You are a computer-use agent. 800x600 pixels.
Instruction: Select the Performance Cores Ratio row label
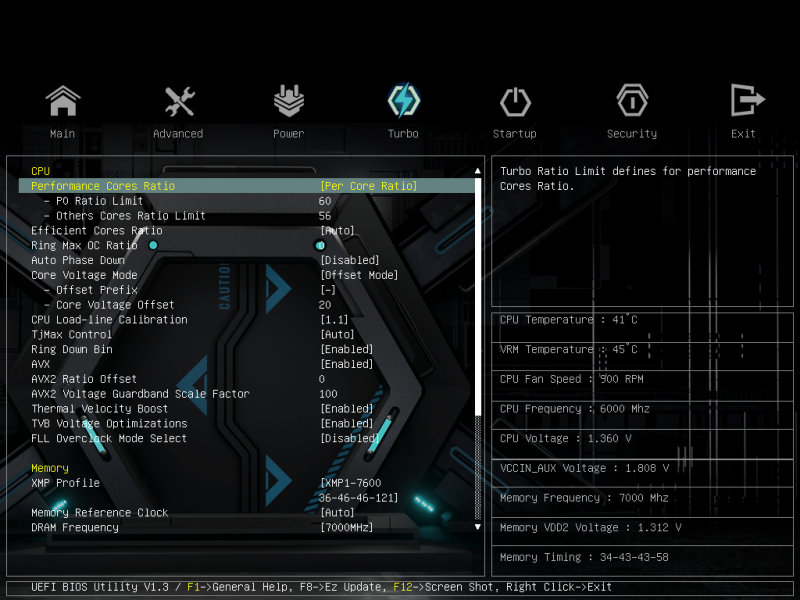coord(103,186)
